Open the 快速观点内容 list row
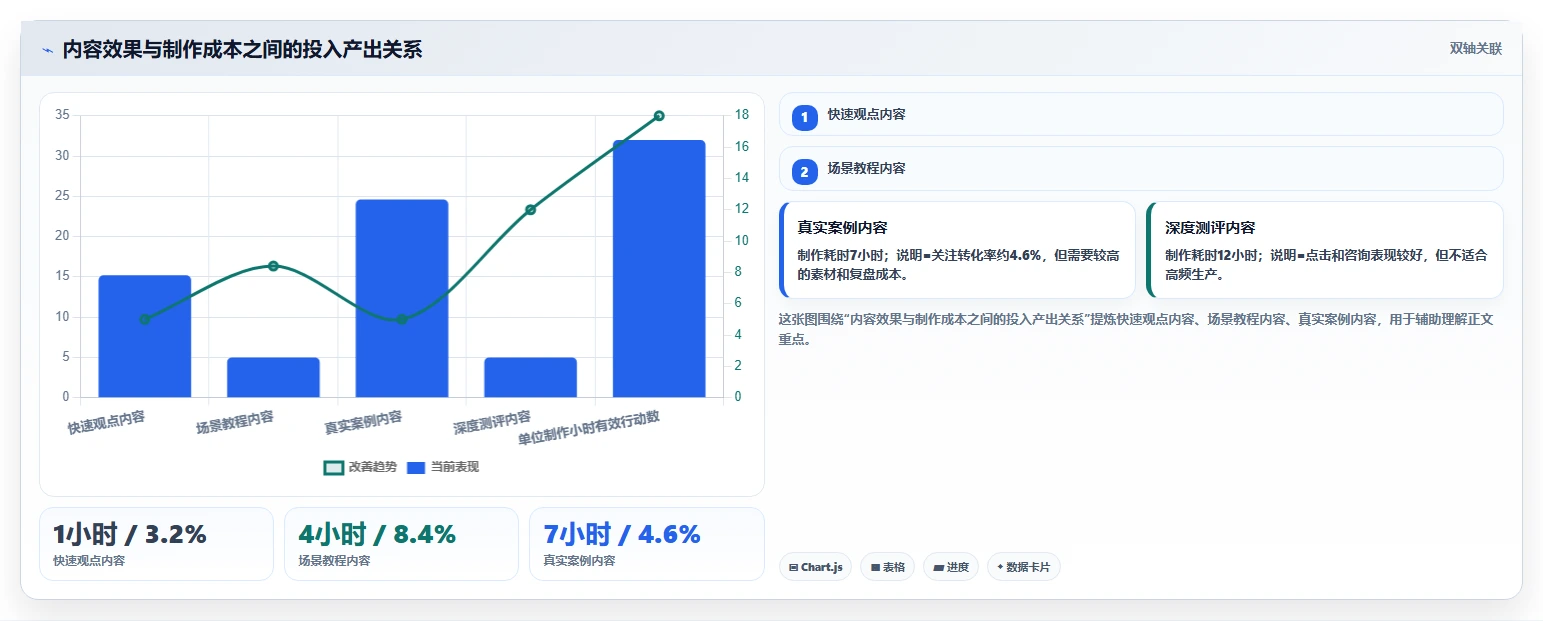The width and height of the screenshot is (1543, 621). 1141,114
